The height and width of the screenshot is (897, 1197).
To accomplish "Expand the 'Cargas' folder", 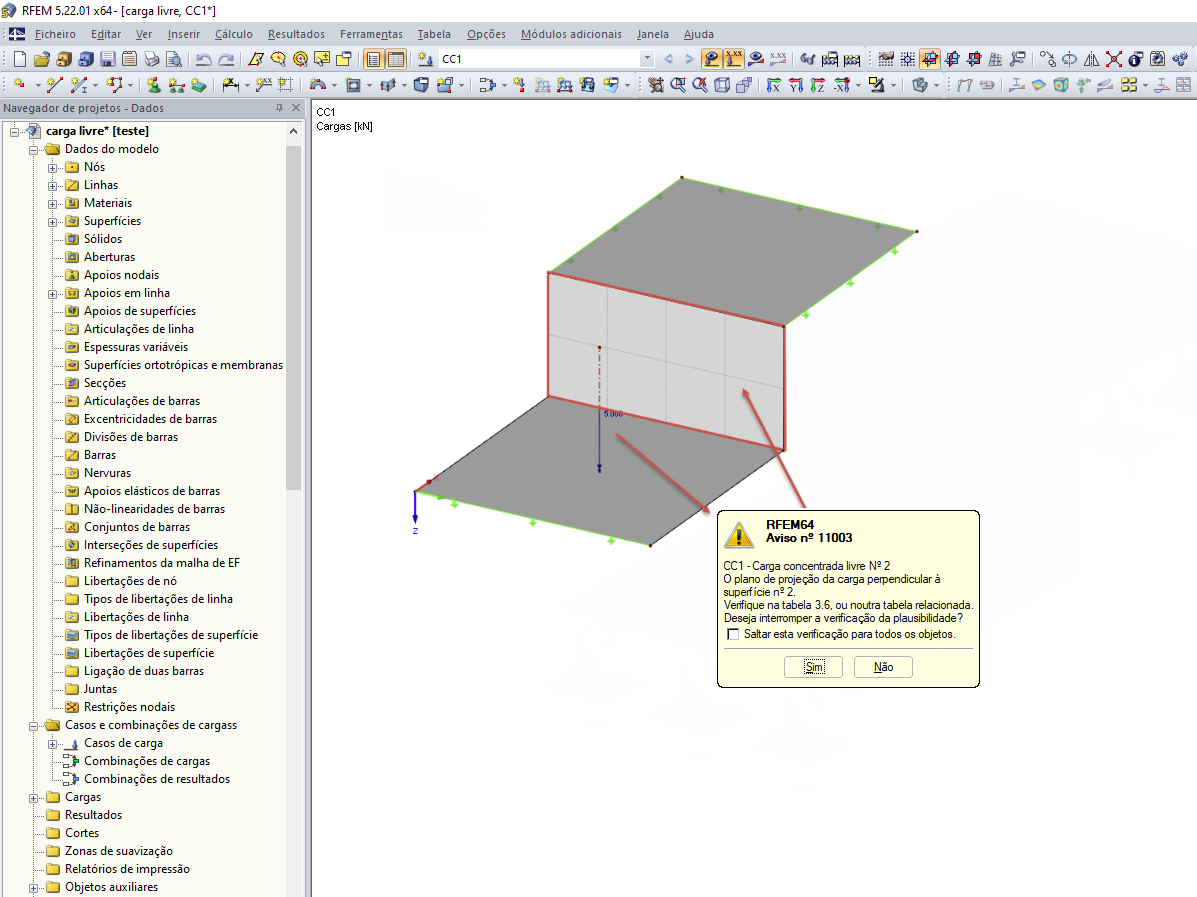I will click(x=34, y=798).
